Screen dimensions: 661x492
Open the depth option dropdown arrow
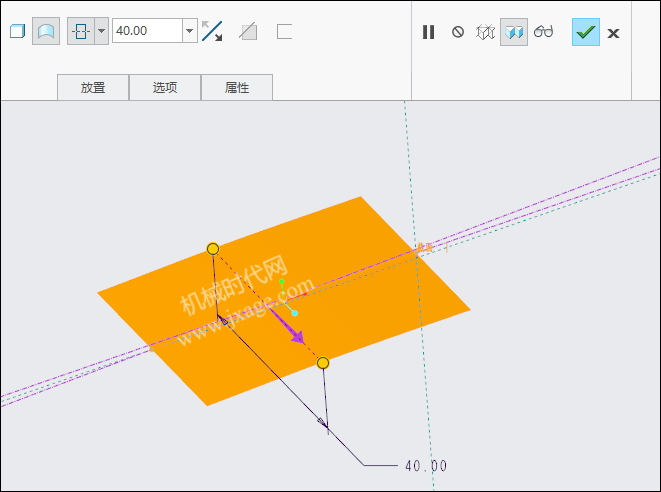coord(101,31)
